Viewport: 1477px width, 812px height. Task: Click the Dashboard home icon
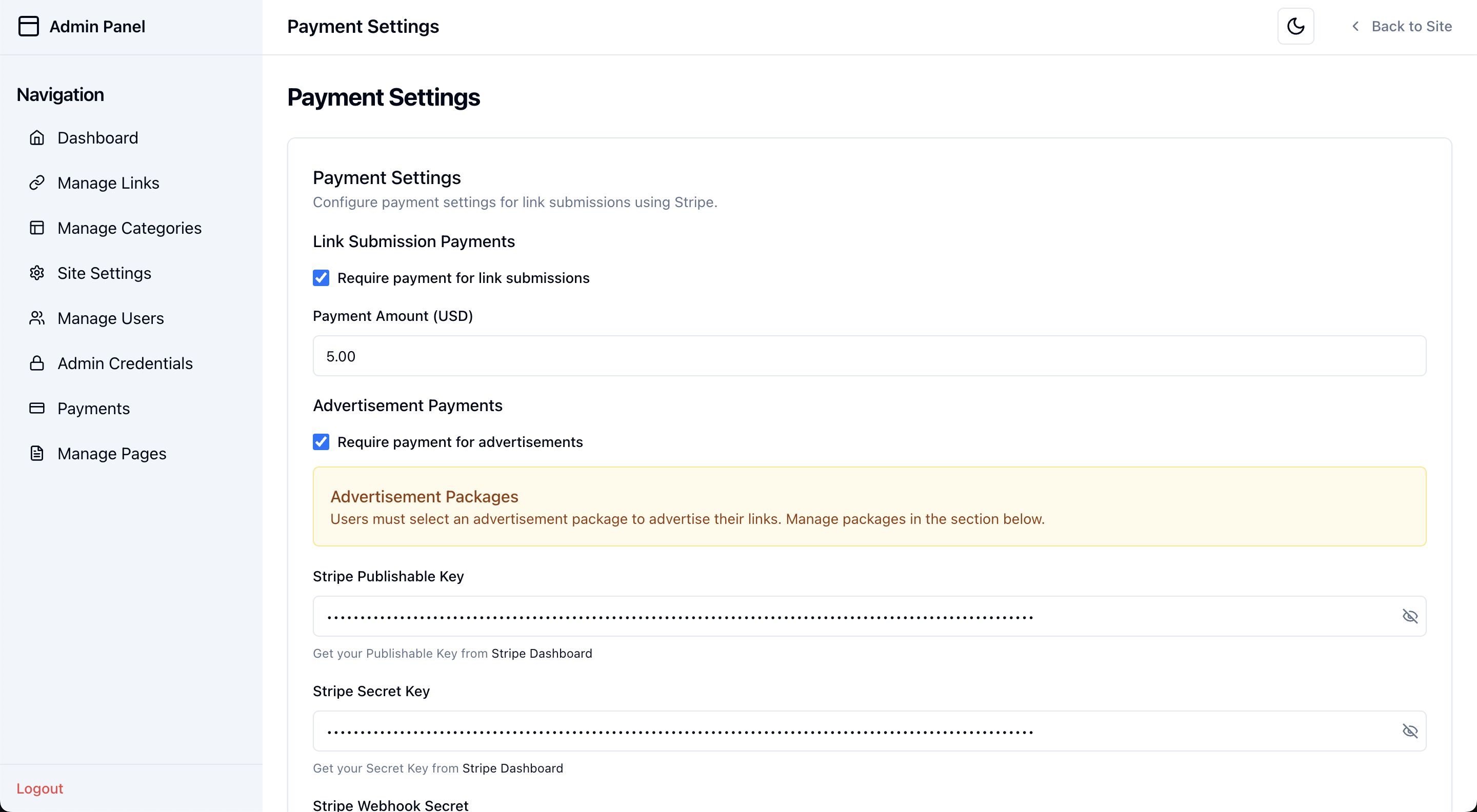pos(37,138)
